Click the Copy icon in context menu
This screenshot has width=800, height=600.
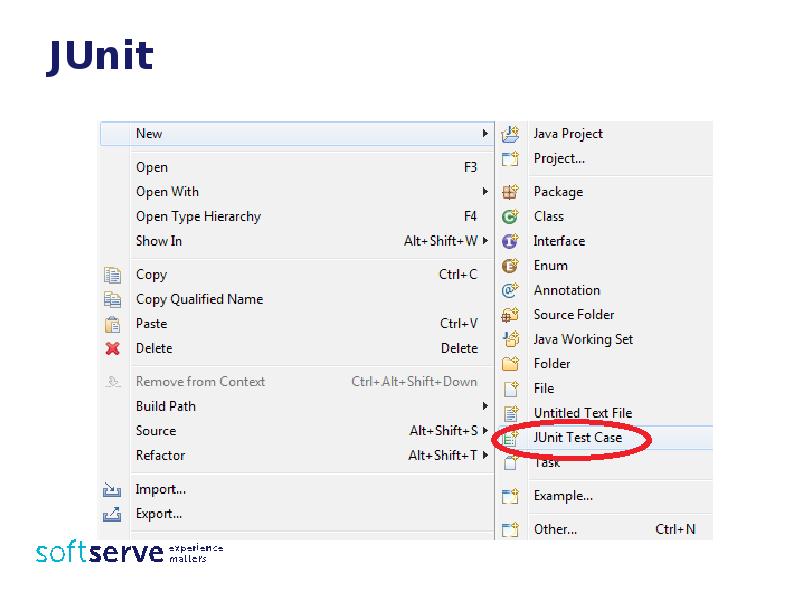click(x=113, y=275)
